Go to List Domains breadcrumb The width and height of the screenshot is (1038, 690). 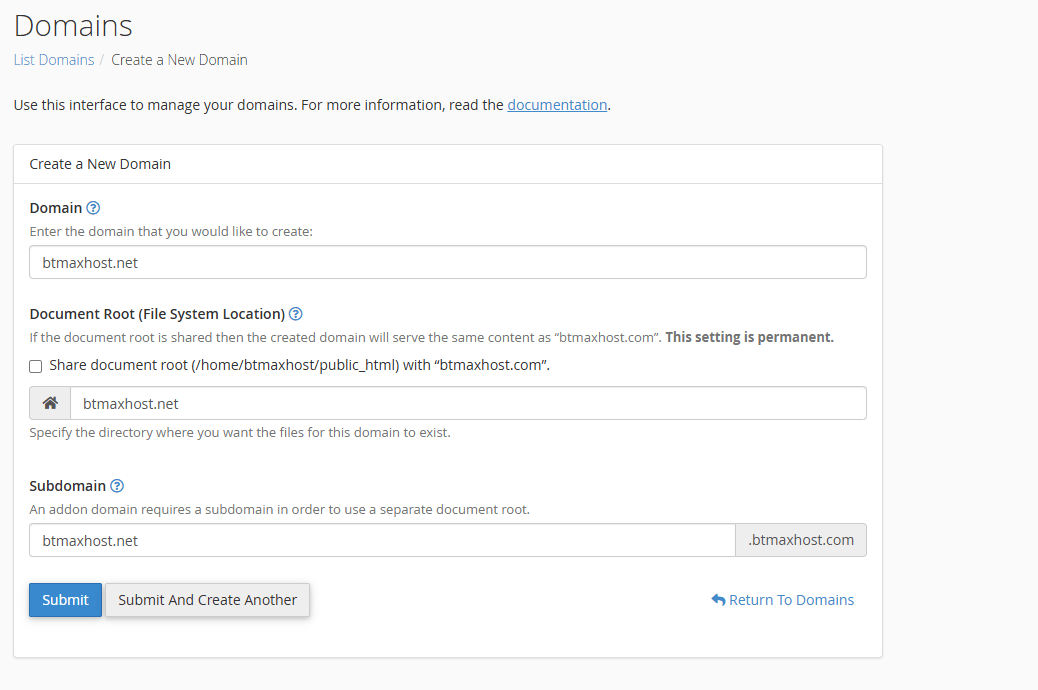[54, 60]
